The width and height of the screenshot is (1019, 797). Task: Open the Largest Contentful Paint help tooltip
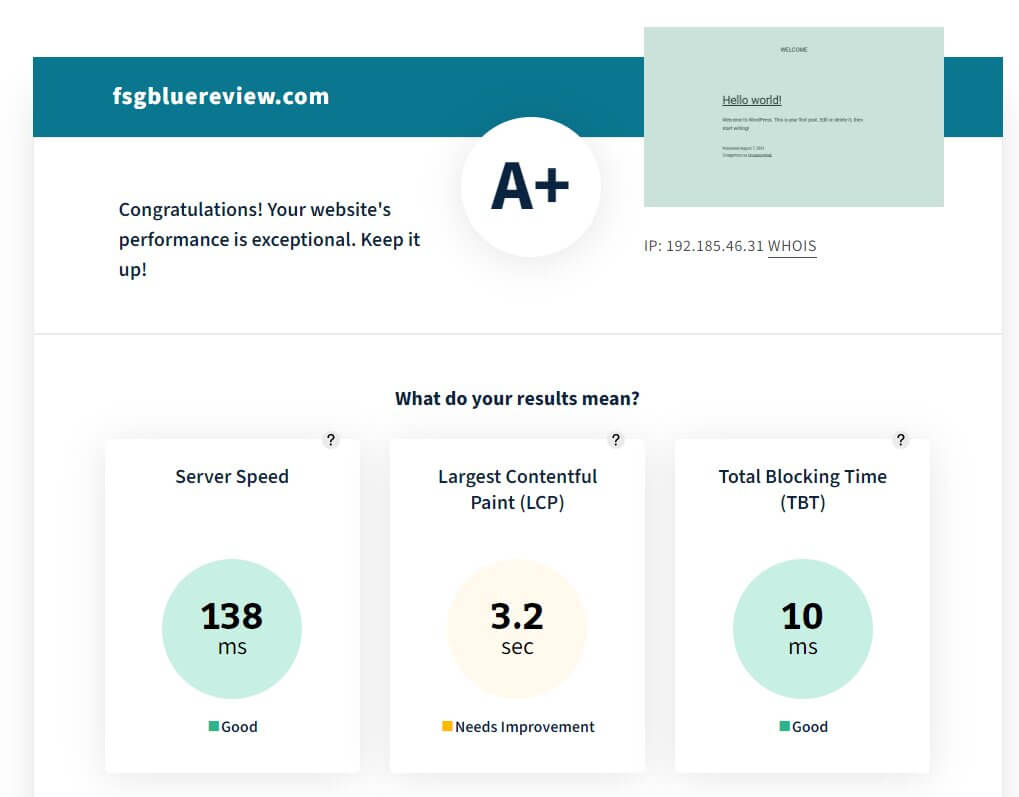pos(616,440)
